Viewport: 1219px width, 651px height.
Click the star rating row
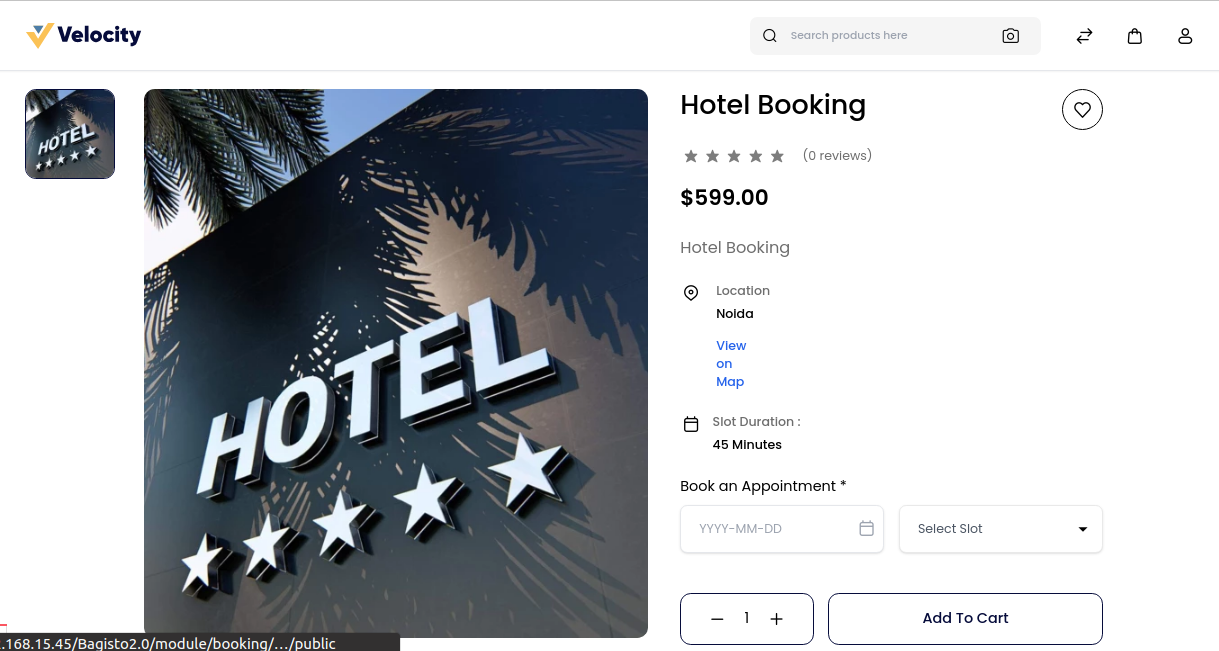(734, 156)
